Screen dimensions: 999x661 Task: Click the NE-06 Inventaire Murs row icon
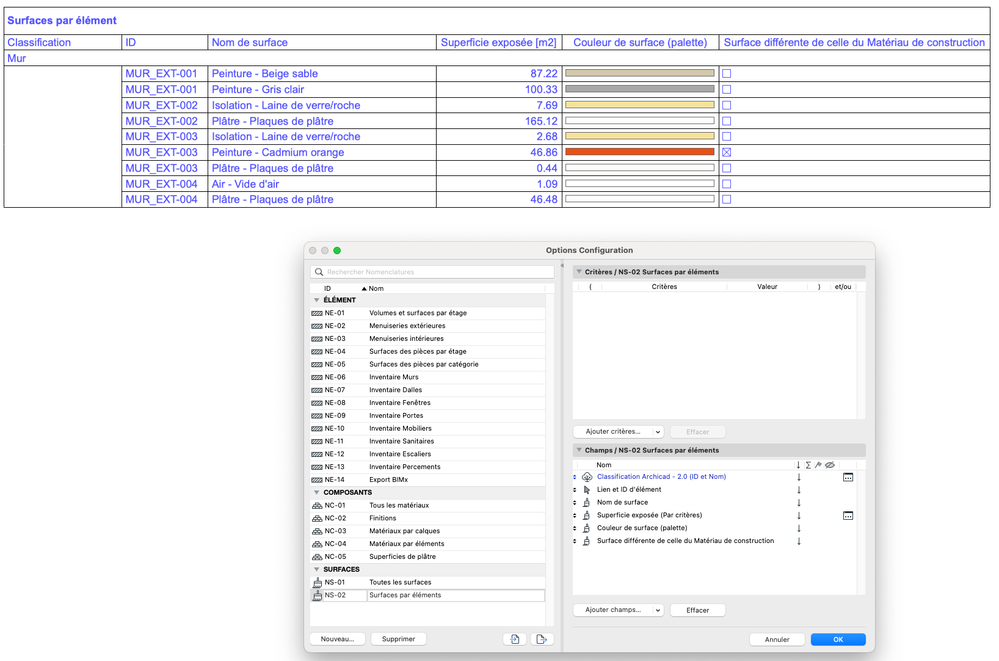pyautogui.click(x=317, y=377)
